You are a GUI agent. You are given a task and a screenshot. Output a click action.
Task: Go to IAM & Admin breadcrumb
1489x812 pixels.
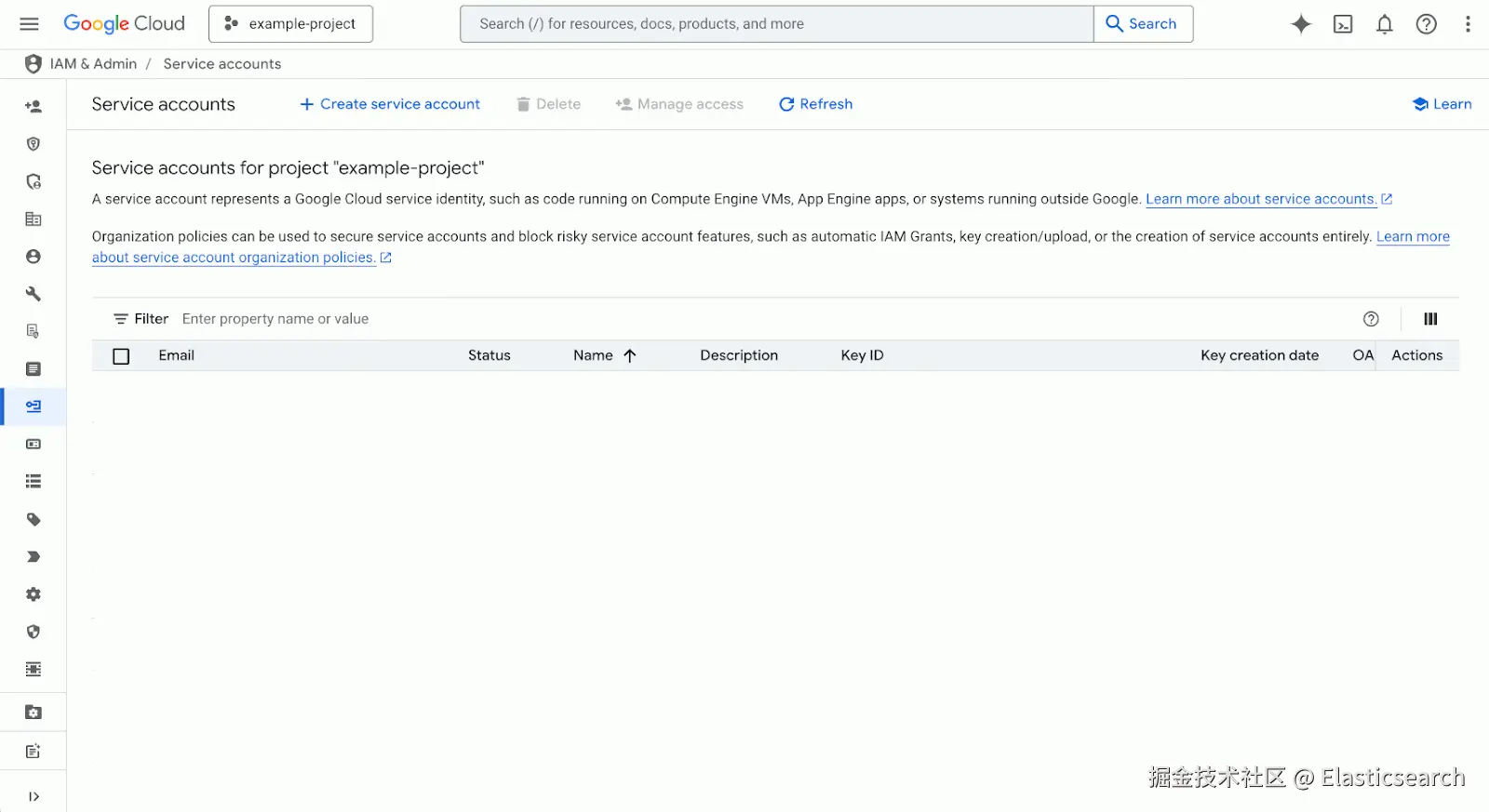[x=93, y=64]
